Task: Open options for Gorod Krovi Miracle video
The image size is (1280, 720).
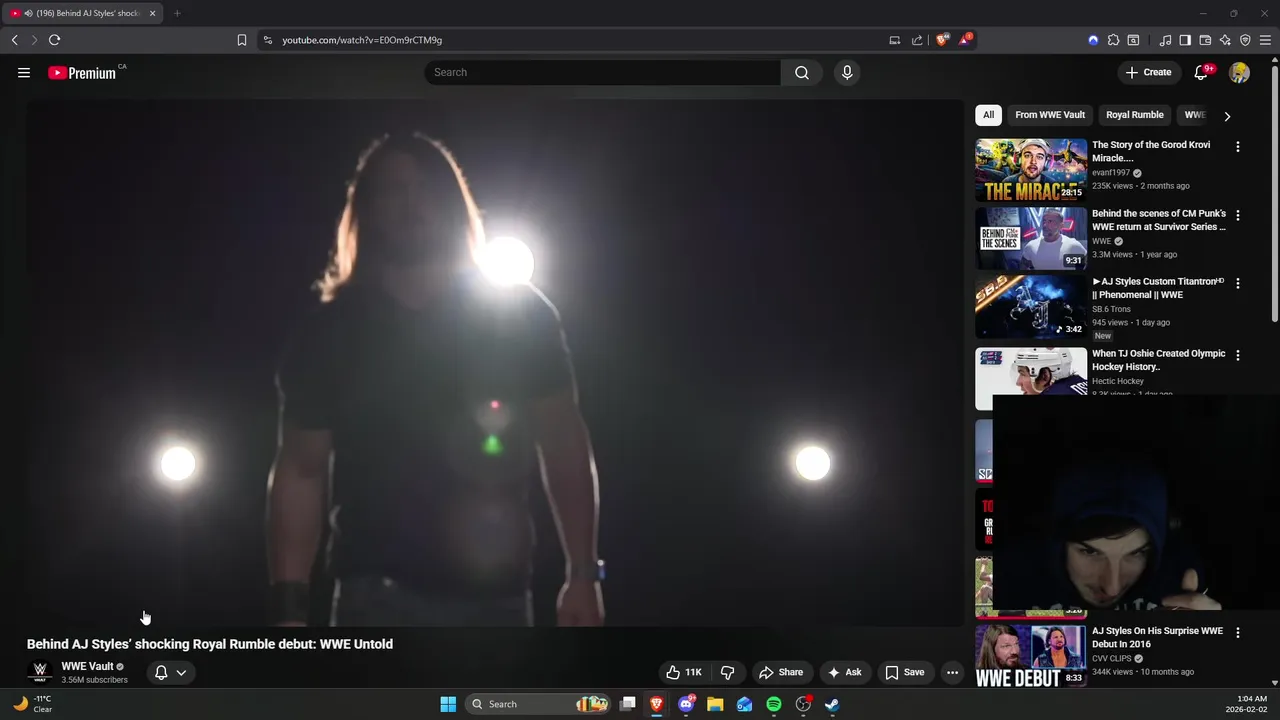Action: [x=1238, y=147]
